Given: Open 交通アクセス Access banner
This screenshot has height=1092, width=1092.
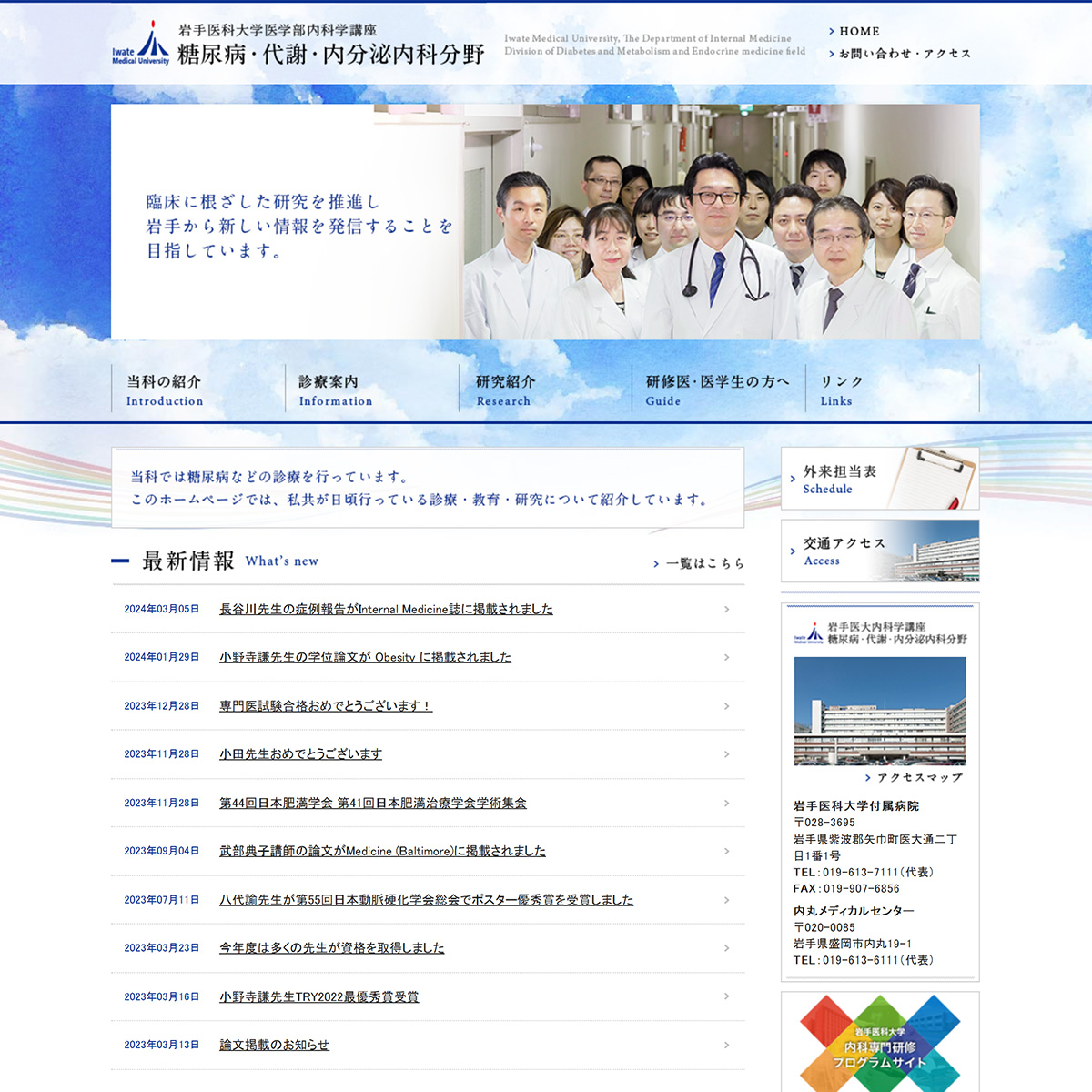Looking at the screenshot, I should (879, 551).
